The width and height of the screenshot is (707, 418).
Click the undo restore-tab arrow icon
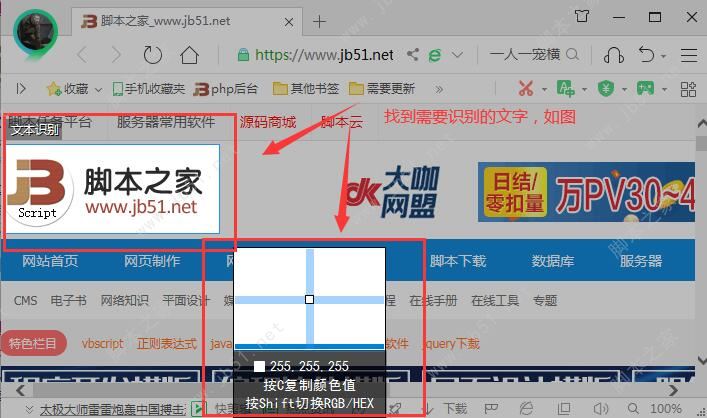[x=646, y=55]
